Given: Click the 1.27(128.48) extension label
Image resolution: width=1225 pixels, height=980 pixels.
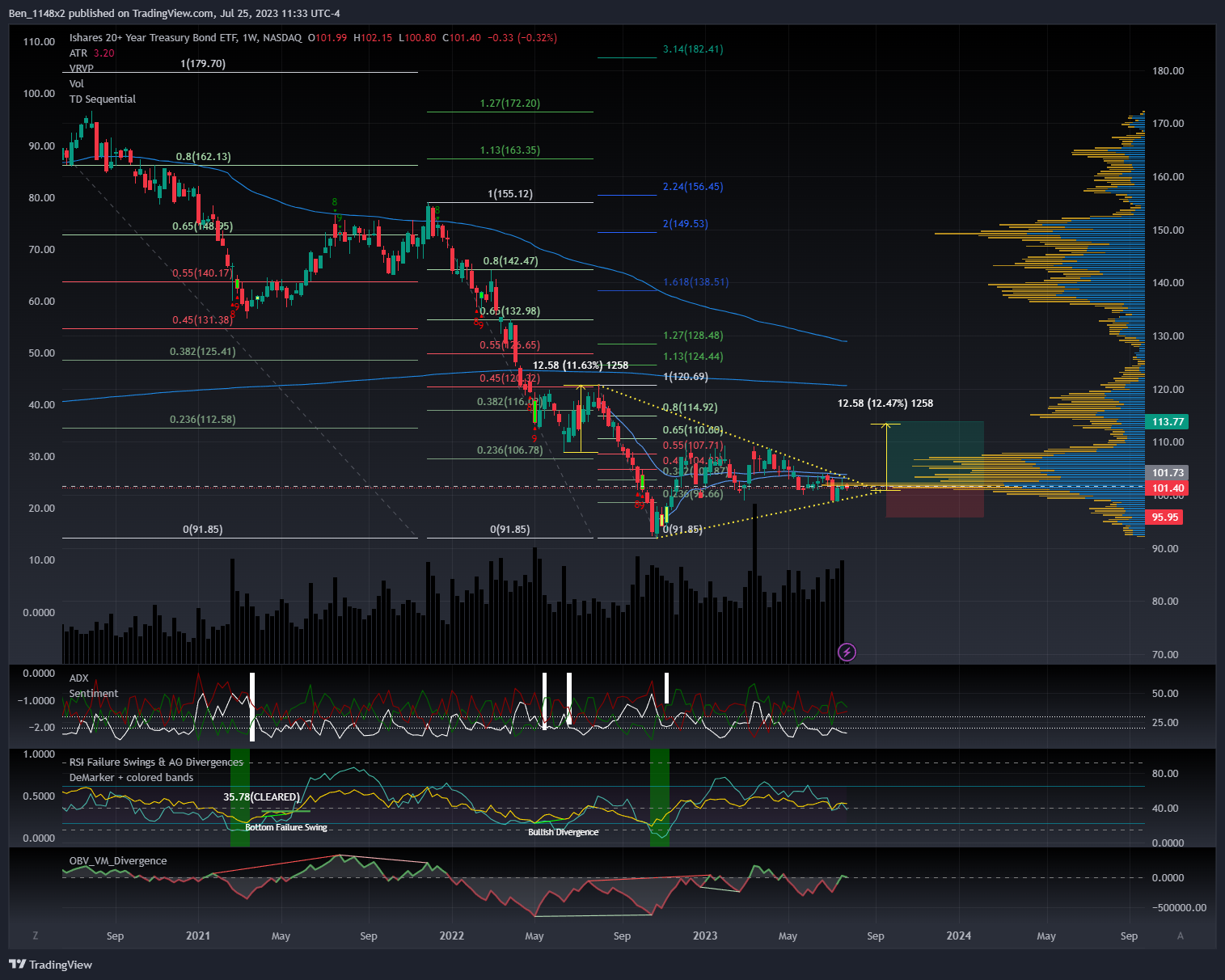Looking at the screenshot, I should pyautogui.click(x=693, y=335).
